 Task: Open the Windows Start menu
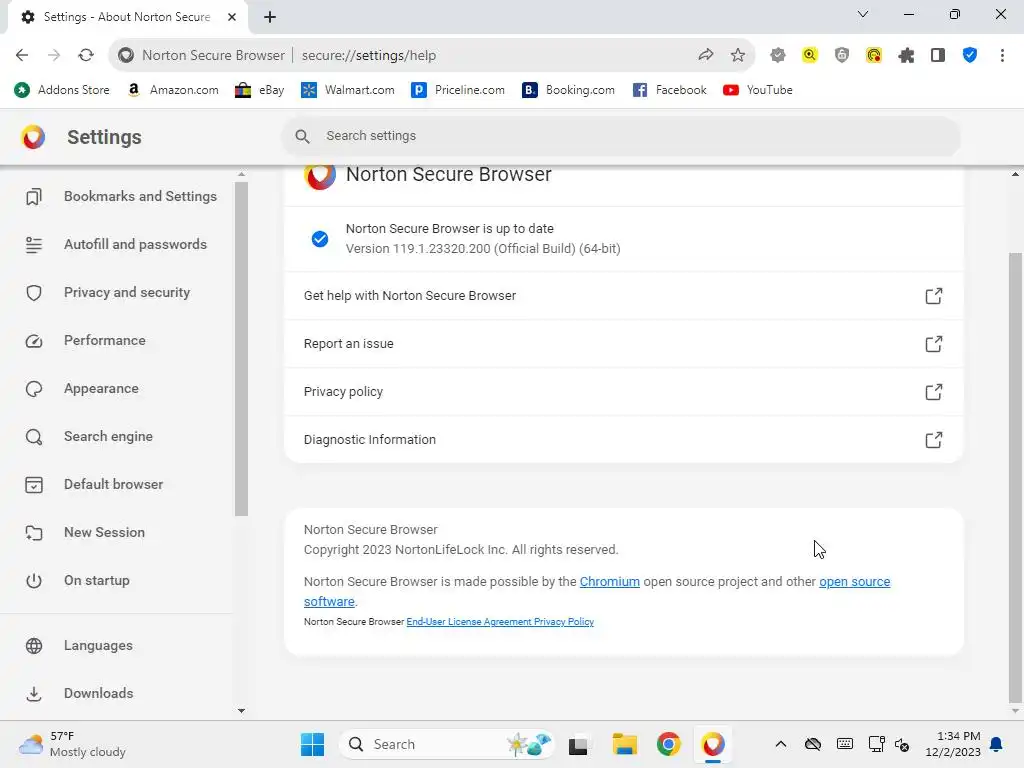[x=312, y=744]
